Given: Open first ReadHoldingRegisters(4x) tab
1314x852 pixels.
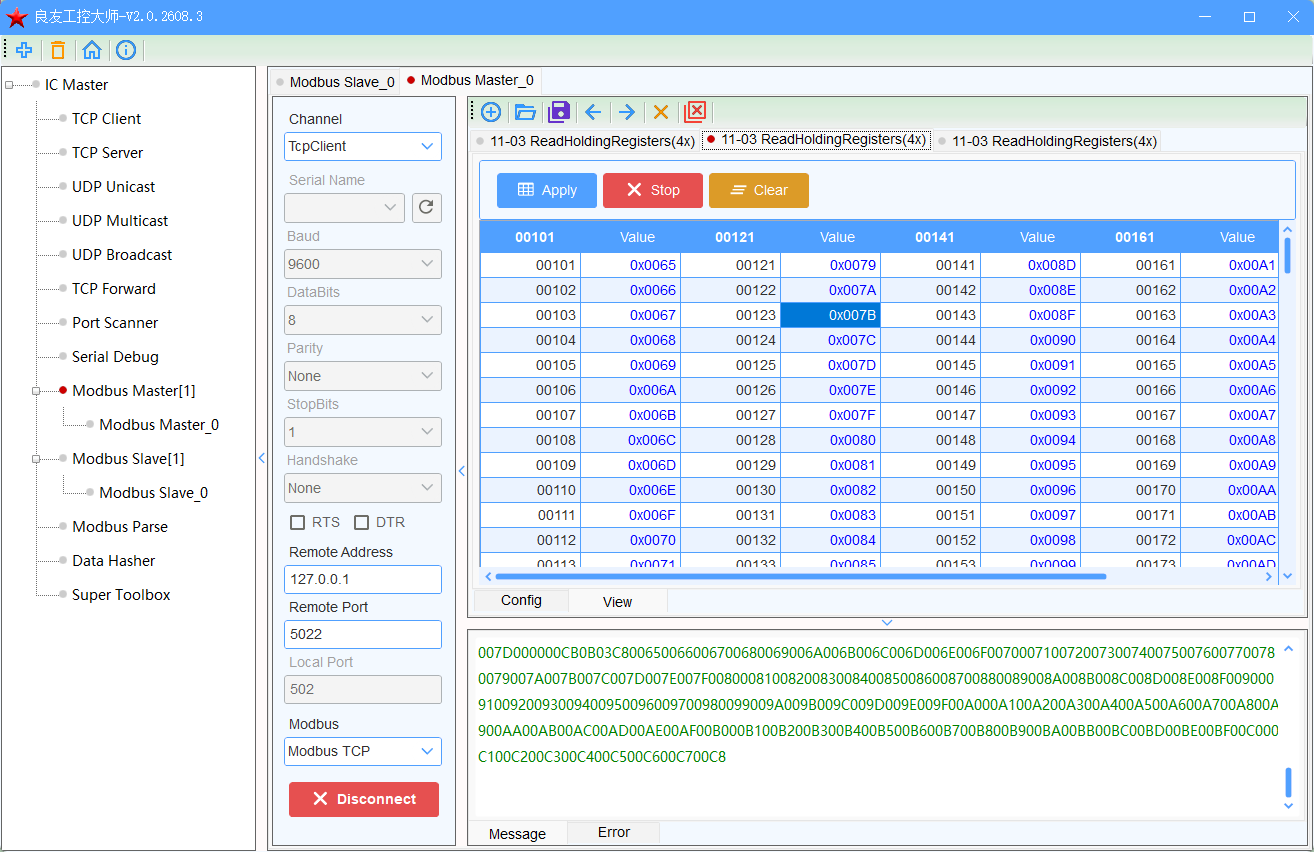Looking at the screenshot, I should click(x=585, y=141).
